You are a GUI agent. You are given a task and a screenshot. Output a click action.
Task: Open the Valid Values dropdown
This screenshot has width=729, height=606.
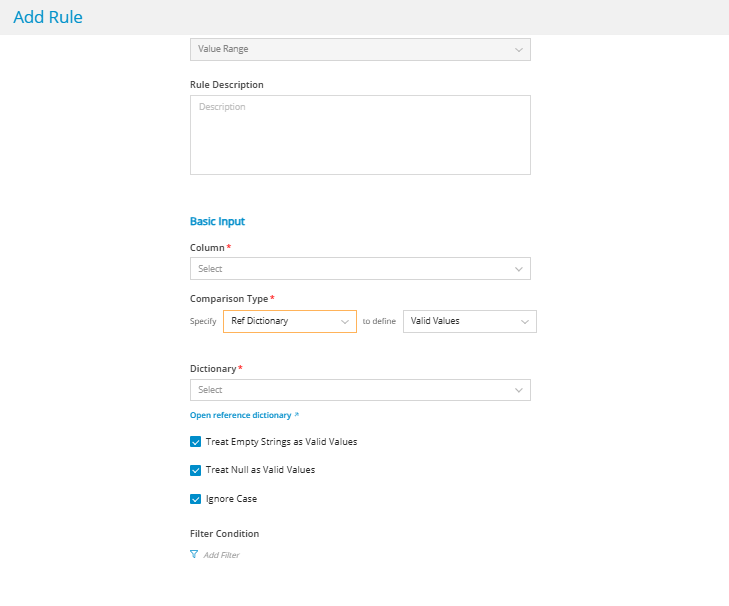pos(460,321)
